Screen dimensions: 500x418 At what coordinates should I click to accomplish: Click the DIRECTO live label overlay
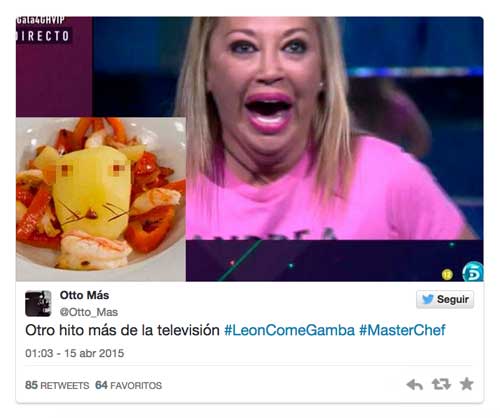43,36
